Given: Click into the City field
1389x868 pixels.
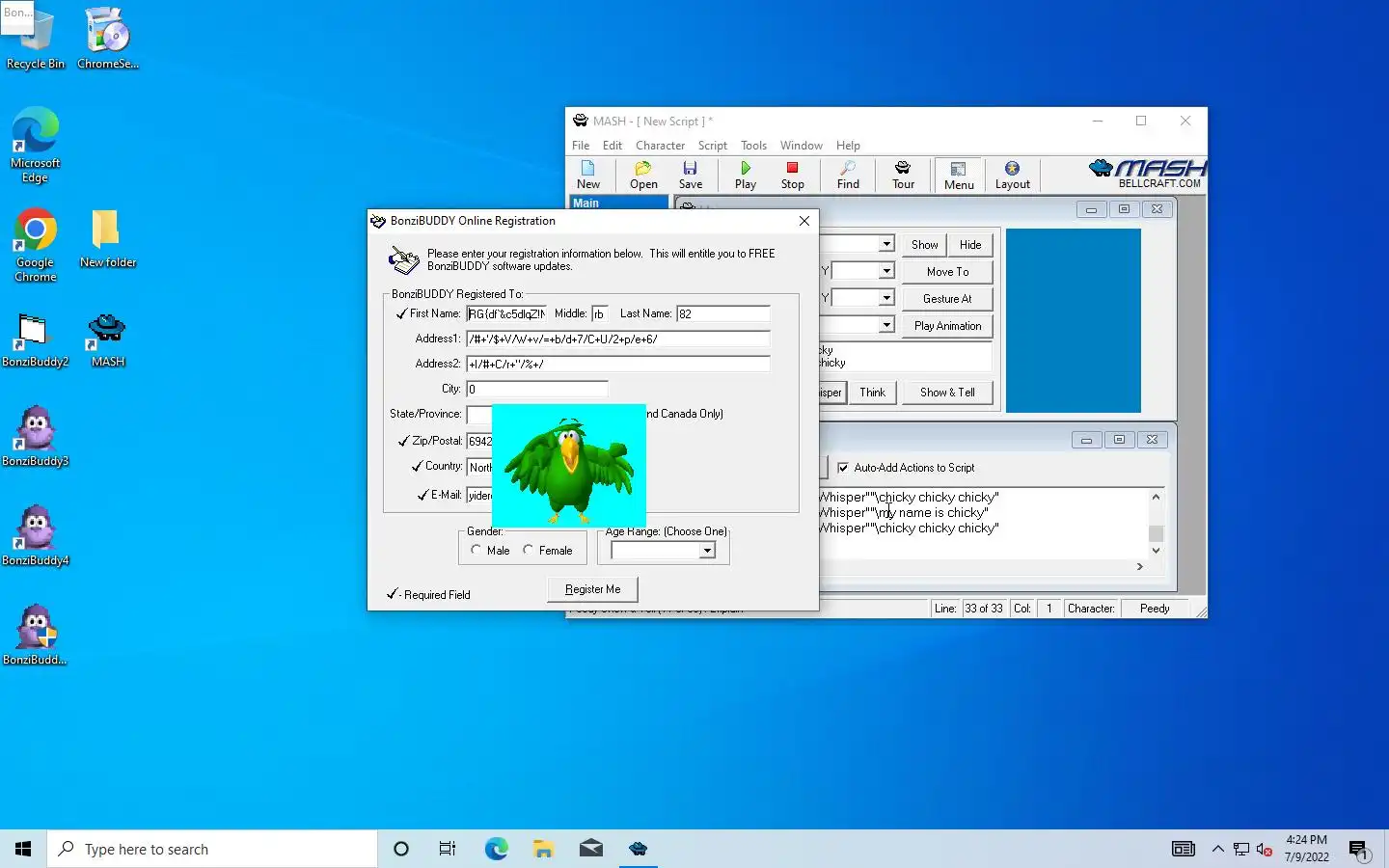Looking at the screenshot, I should [537, 389].
